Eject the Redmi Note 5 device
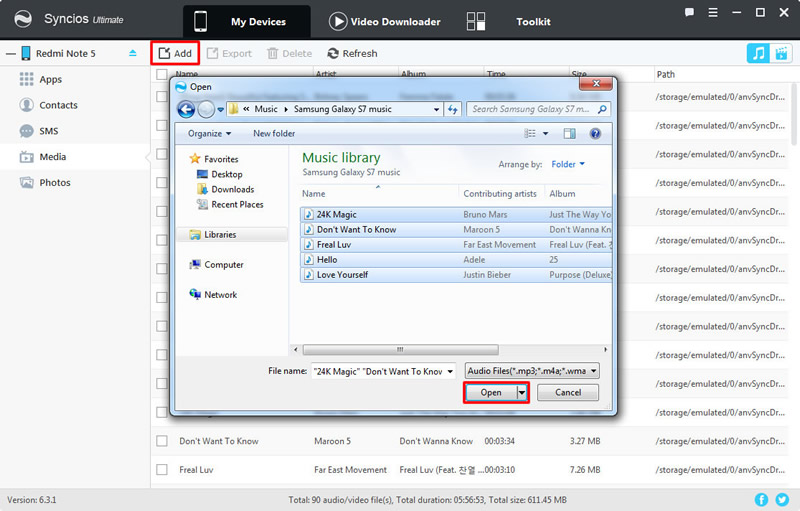800x511 pixels. click(x=133, y=53)
